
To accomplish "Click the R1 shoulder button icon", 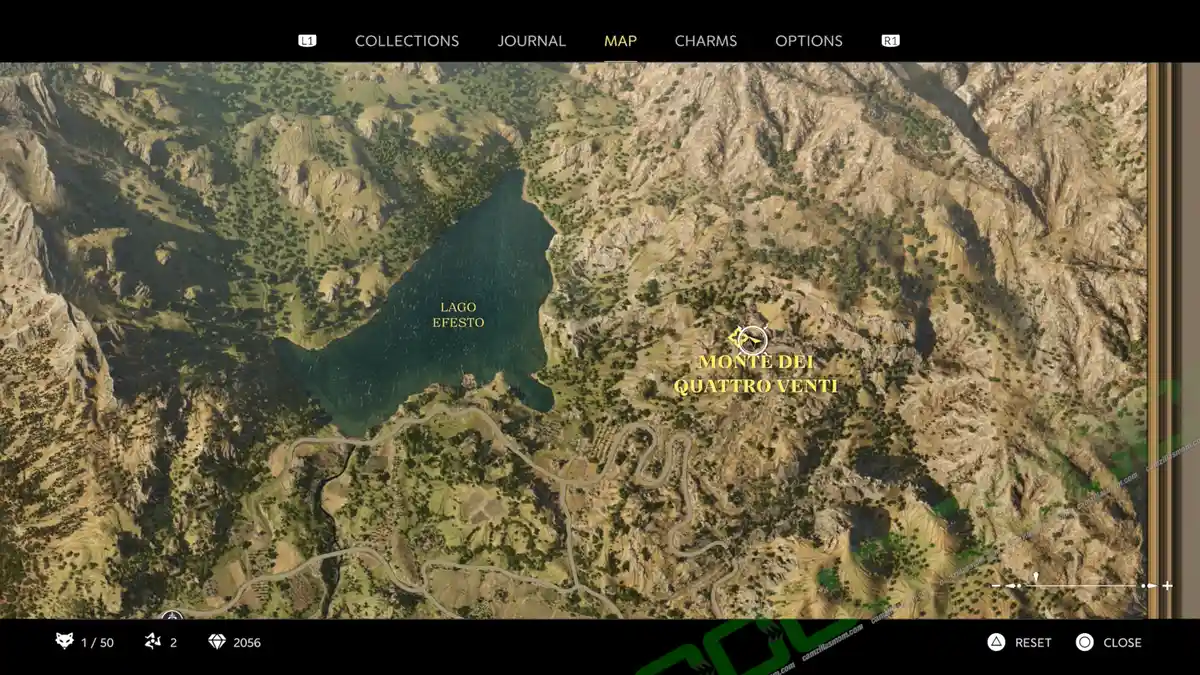I will (890, 41).
